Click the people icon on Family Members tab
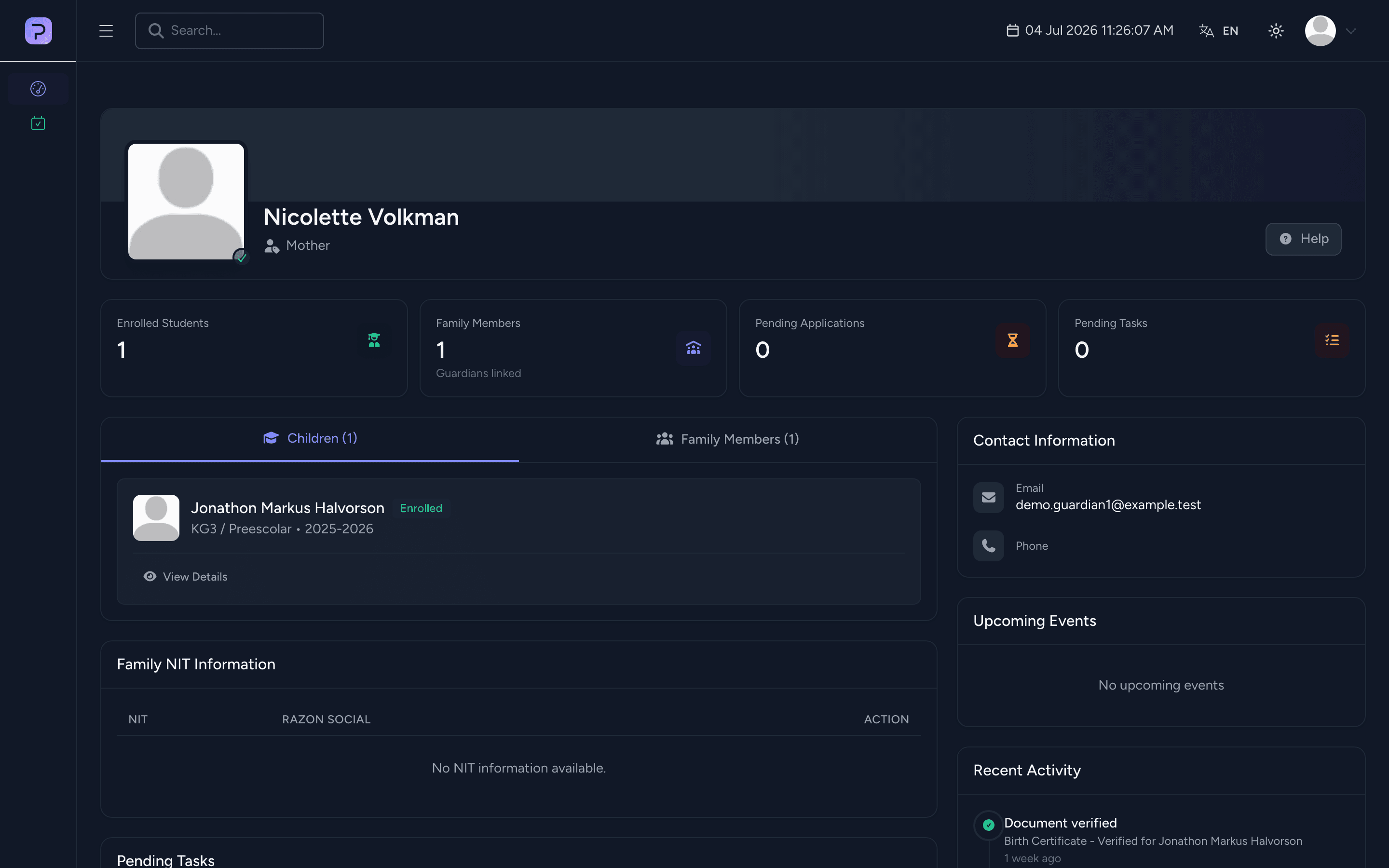This screenshot has width=1389, height=868. [664, 439]
